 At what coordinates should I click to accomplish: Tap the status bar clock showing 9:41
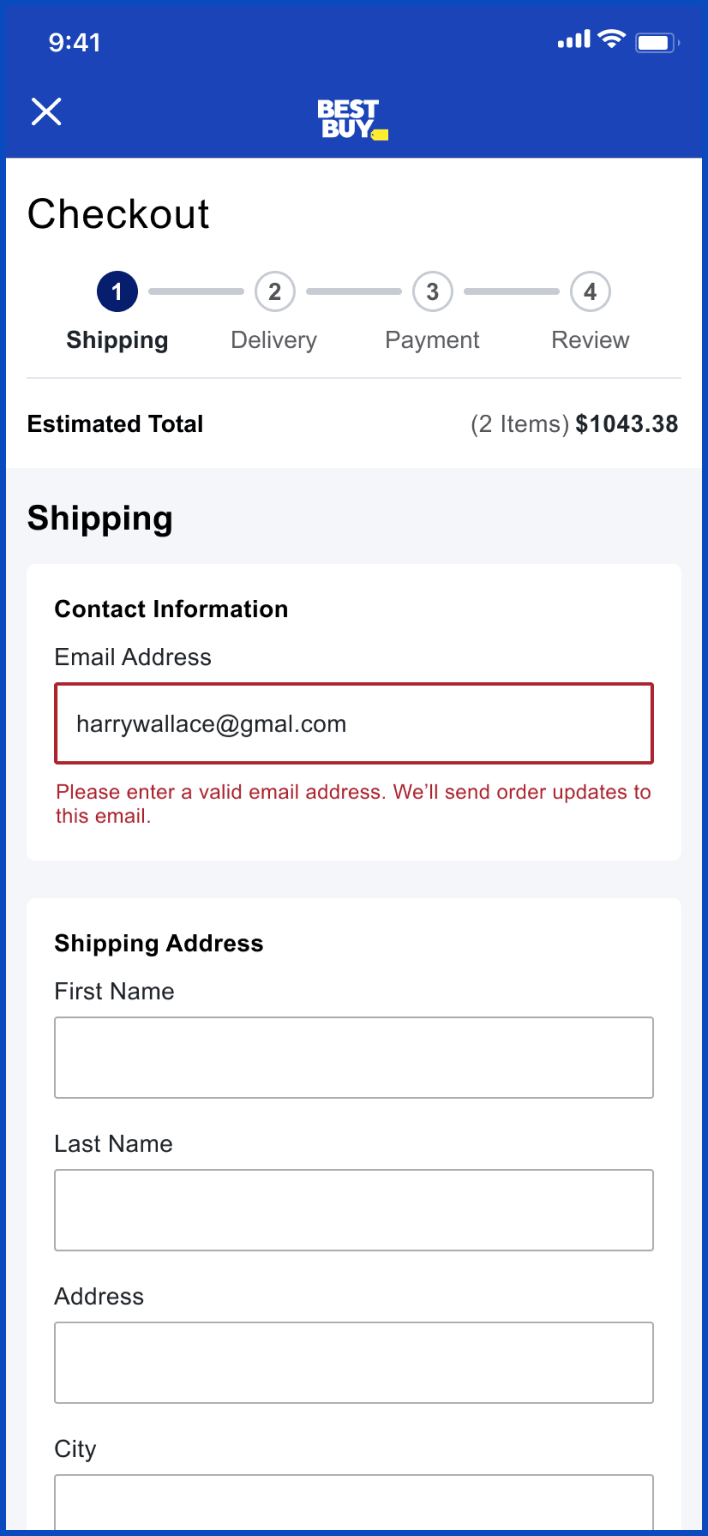(75, 42)
